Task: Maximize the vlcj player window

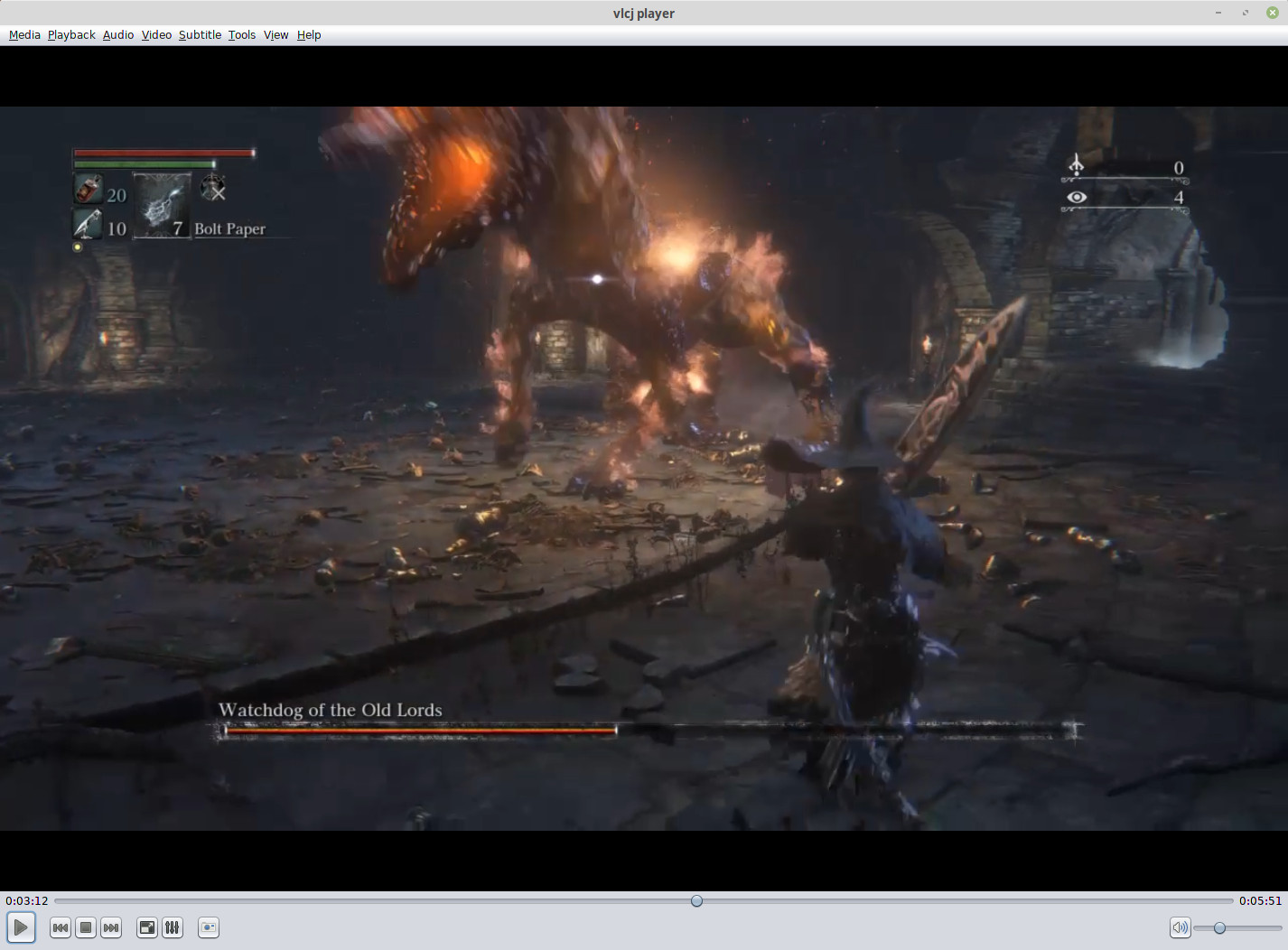Action: 1245,13
